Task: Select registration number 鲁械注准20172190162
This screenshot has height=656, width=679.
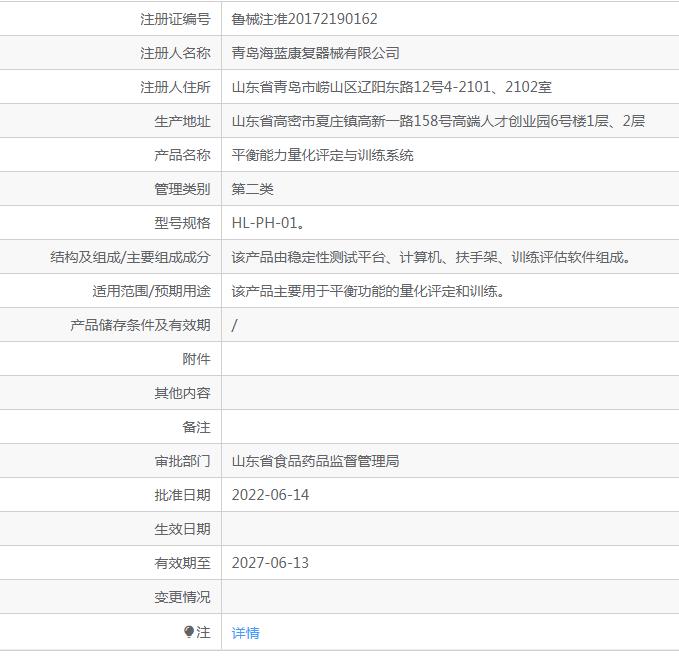Action: tap(304, 19)
